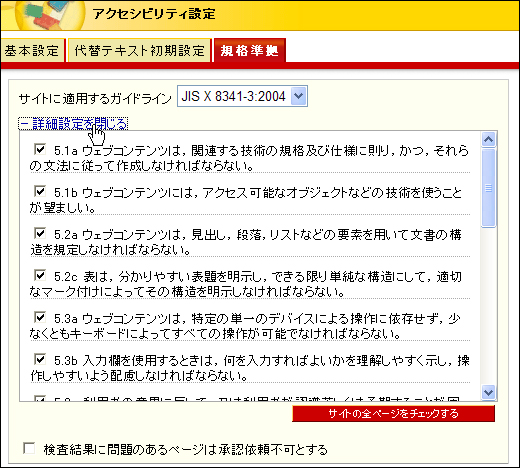
Task: Collapse details via 詳細設定を閉じる link
Action: (73, 124)
